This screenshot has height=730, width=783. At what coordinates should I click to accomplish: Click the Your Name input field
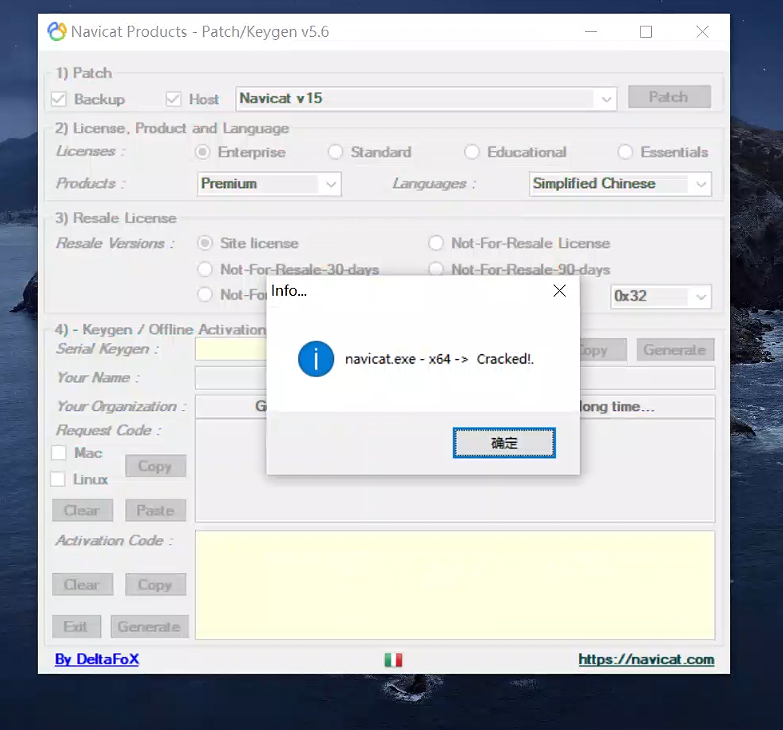455,378
